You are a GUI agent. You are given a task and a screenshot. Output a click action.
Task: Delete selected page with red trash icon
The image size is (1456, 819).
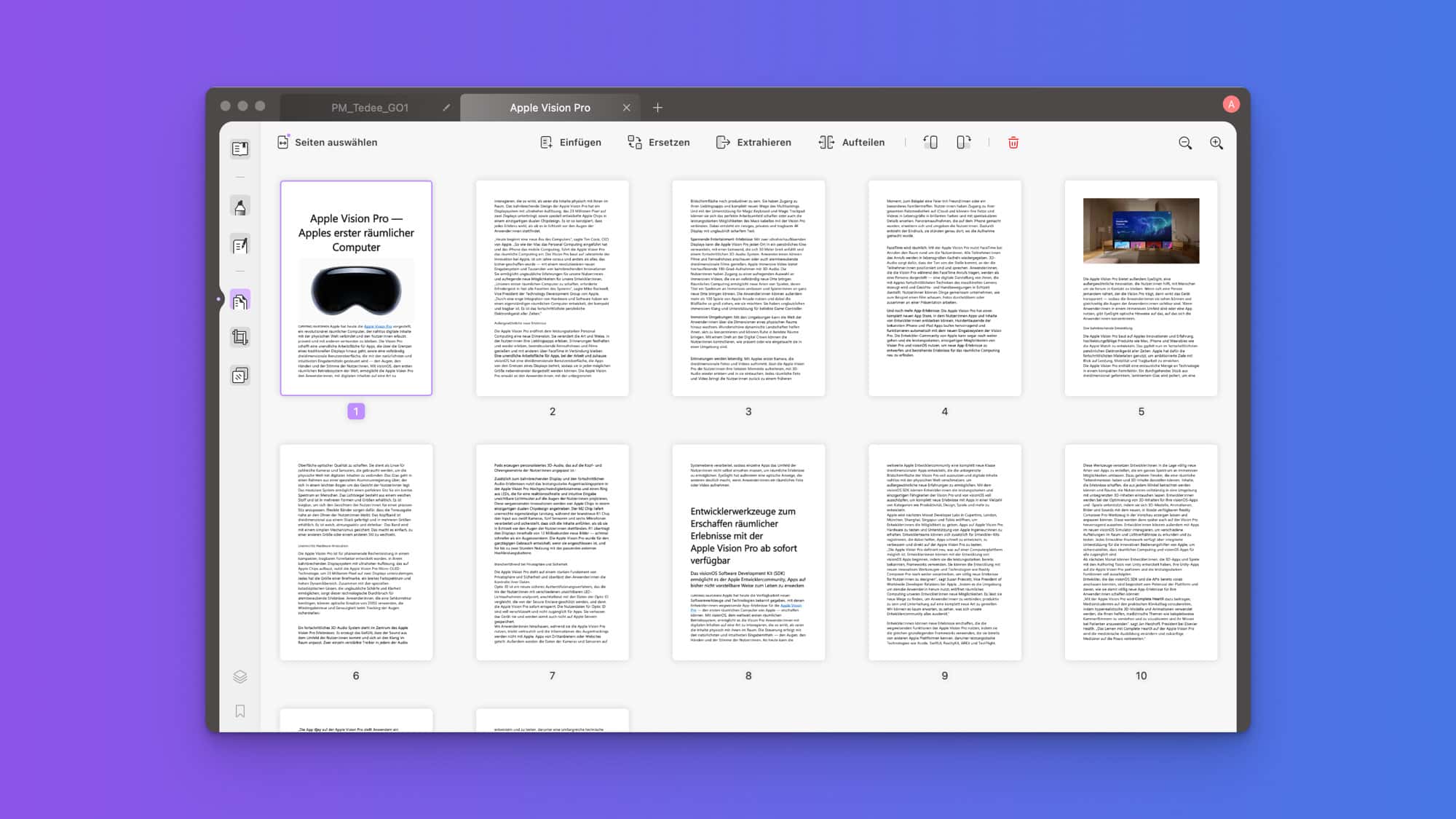(1013, 143)
